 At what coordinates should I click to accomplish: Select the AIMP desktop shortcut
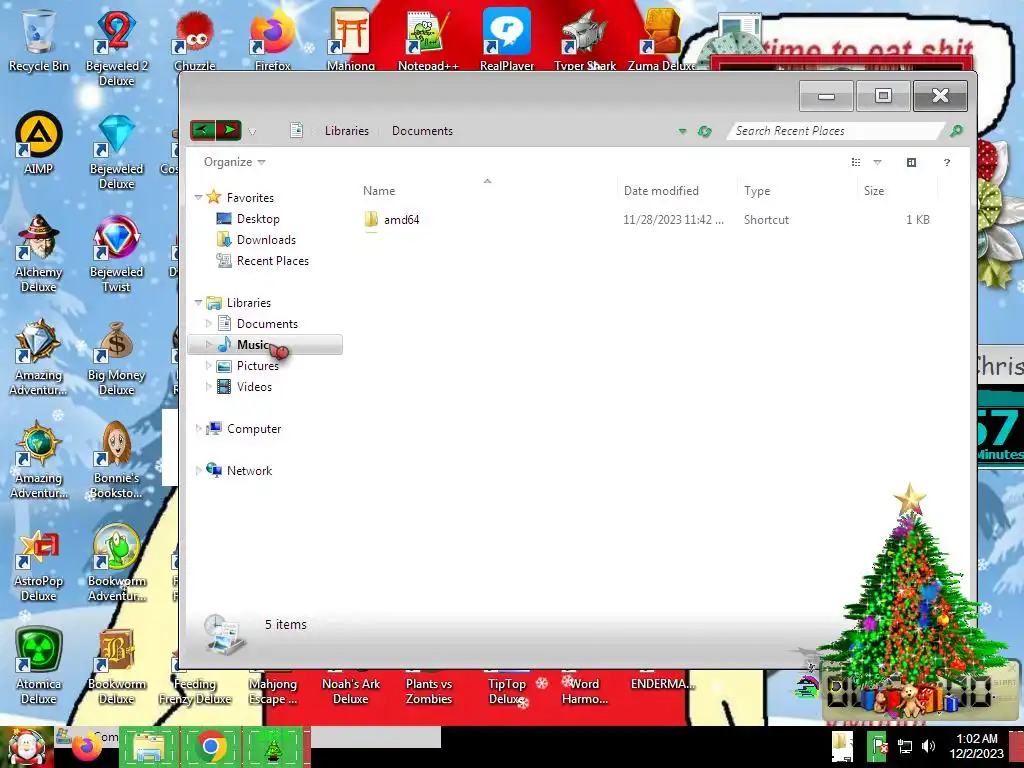pyautogui.click(x=39, y=143)
